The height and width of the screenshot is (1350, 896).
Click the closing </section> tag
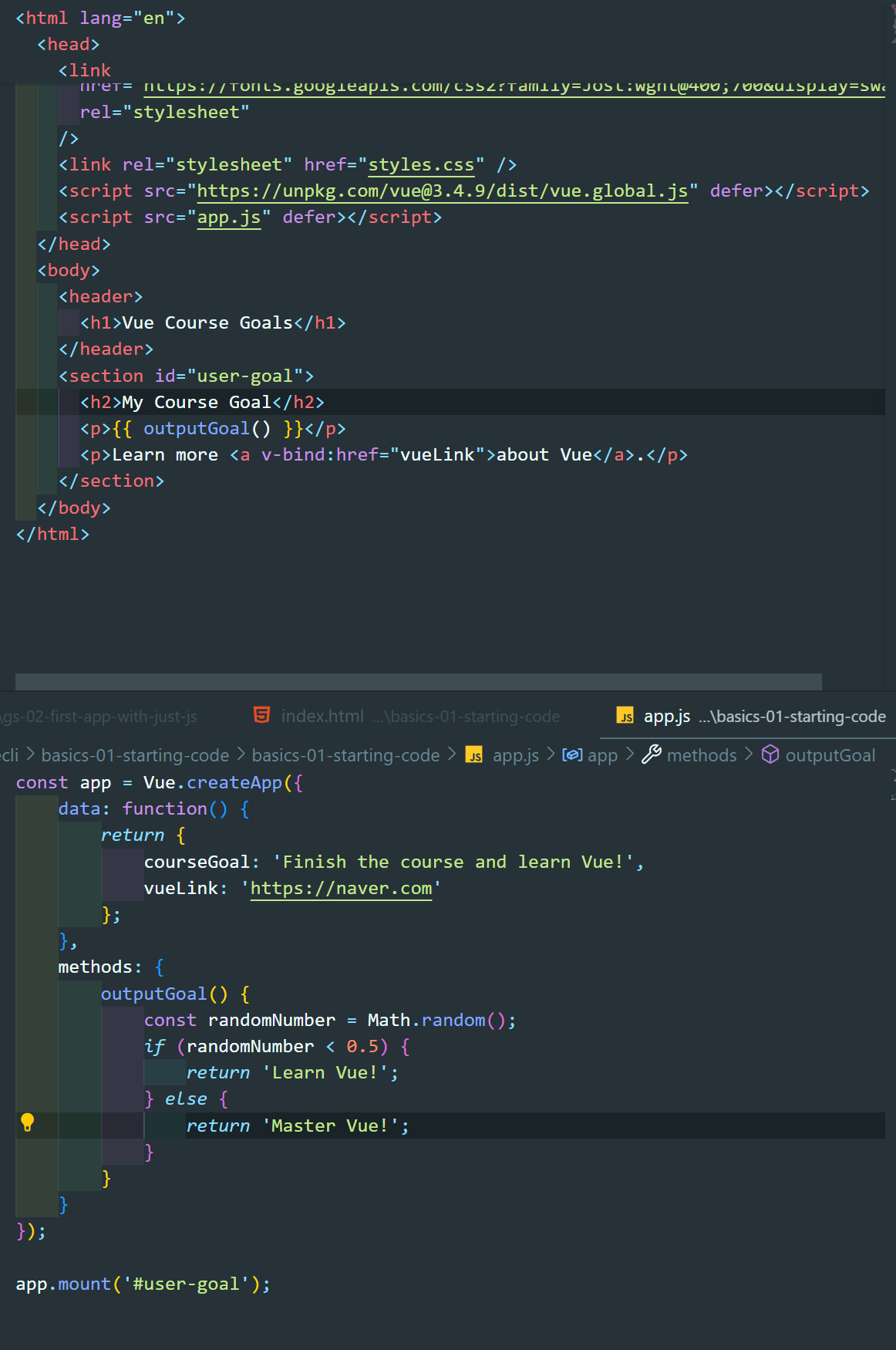[112, 481]
